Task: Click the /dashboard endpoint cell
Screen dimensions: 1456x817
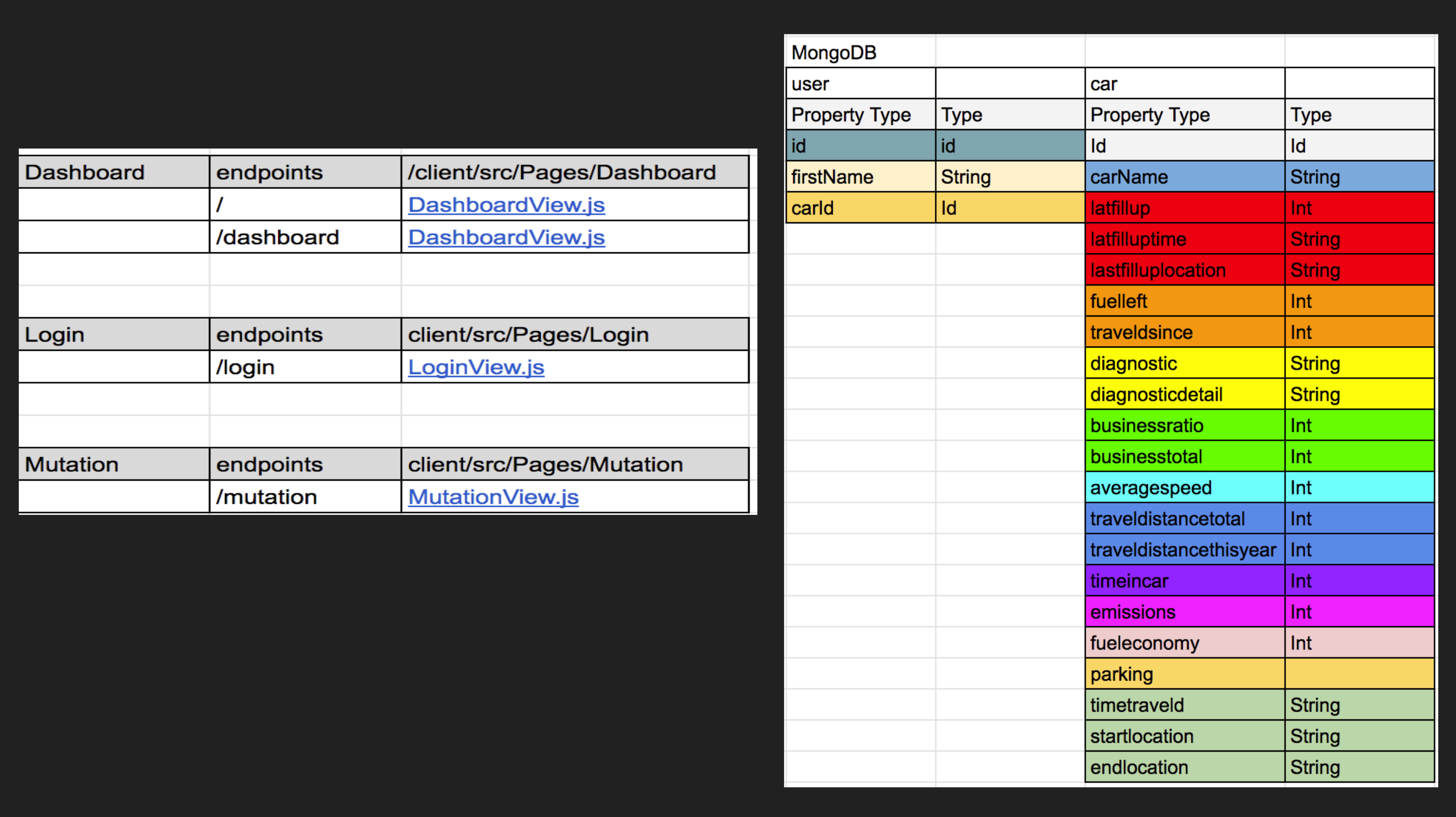Action: (305, 237)
